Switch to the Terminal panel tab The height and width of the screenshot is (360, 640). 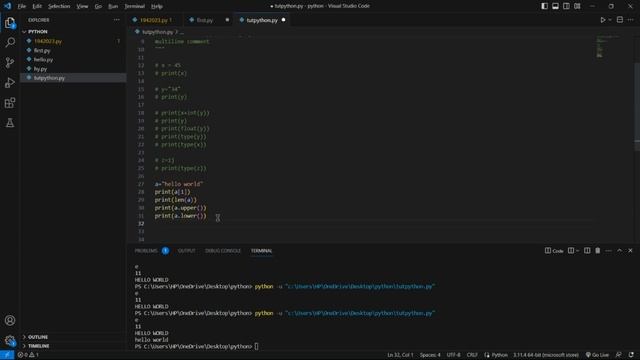pos(261,251)
